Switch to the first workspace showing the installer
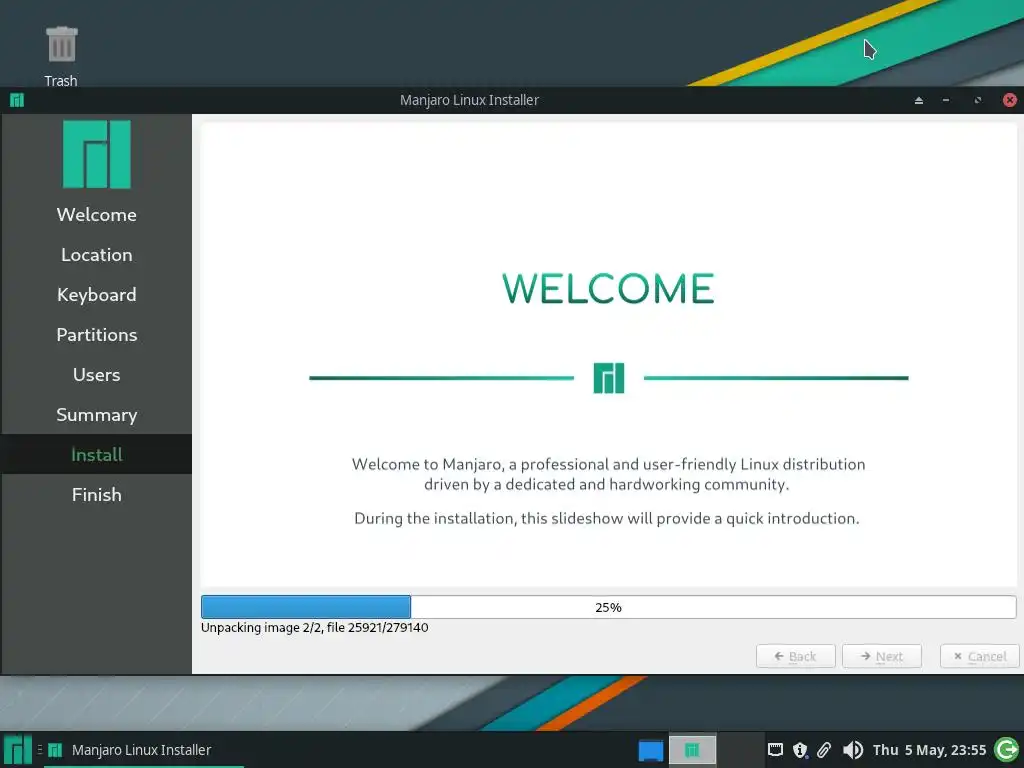The image size is (1024, 768). (x=692, y=750)
